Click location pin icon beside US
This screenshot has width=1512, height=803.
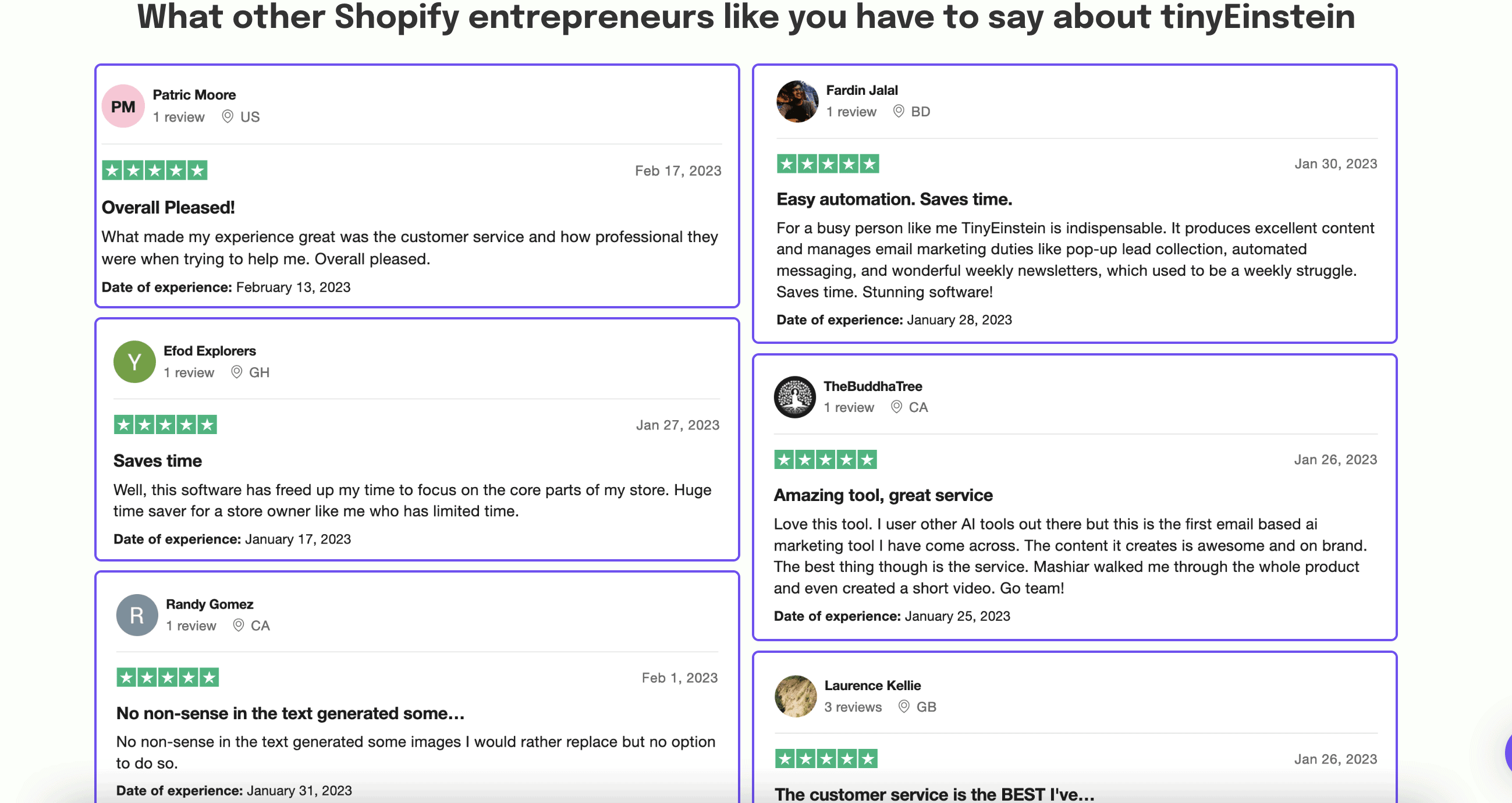227,116
